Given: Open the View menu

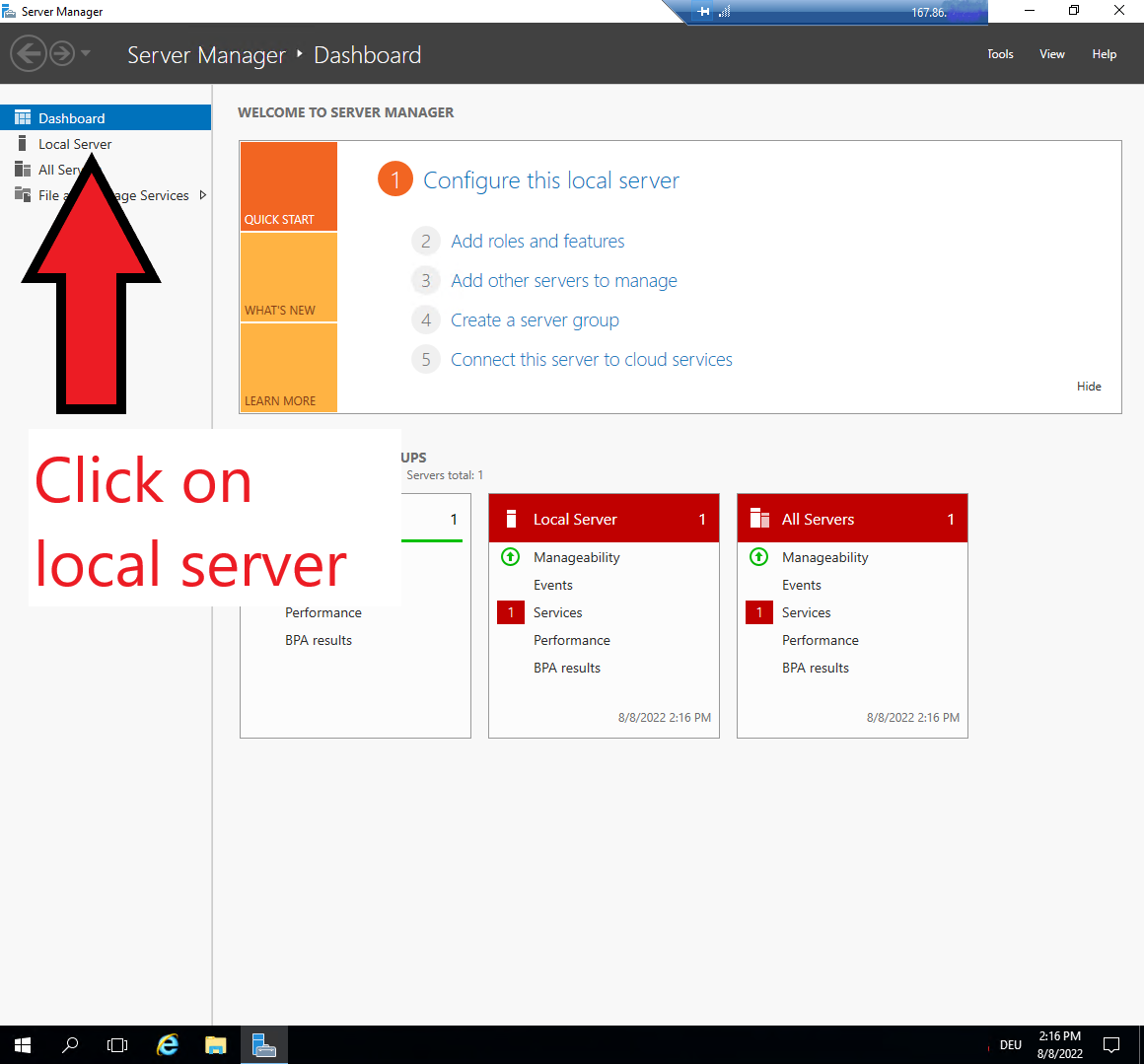Looking at the screenshot, I should tap(1051, 54).
